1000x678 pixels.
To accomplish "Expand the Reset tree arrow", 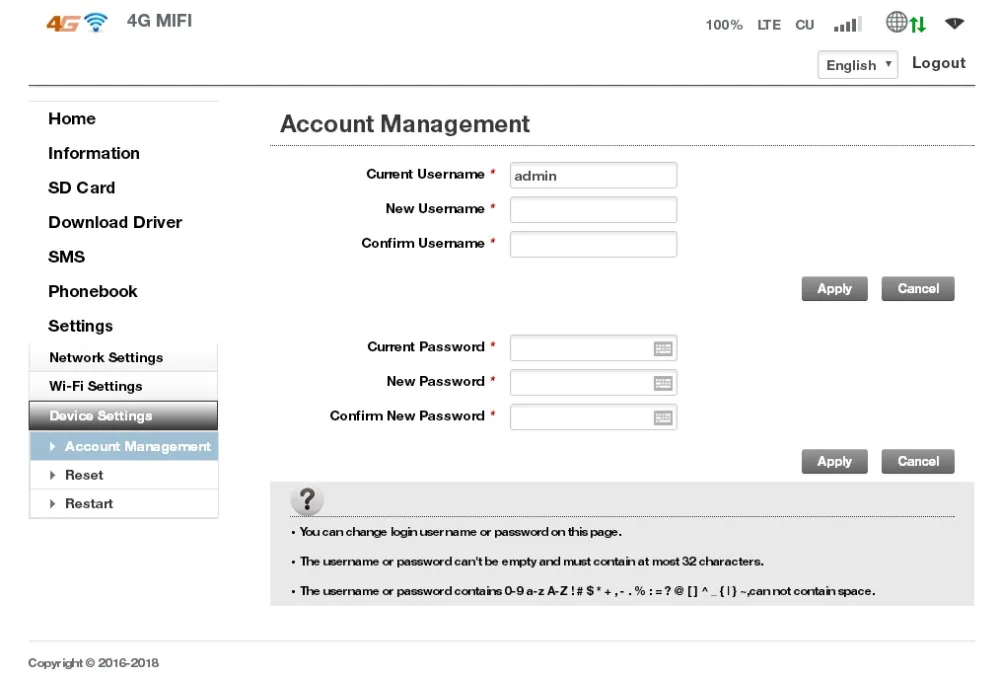I will 52,475.
